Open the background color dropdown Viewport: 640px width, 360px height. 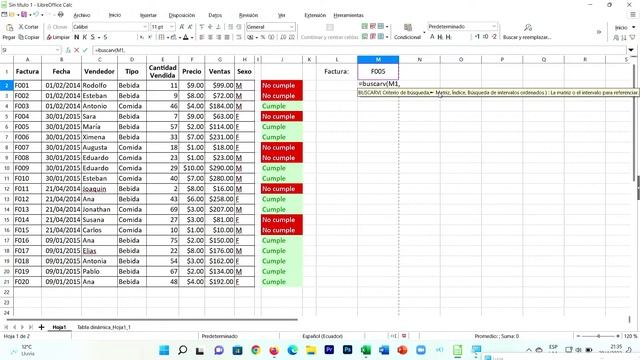click(179, 37)
